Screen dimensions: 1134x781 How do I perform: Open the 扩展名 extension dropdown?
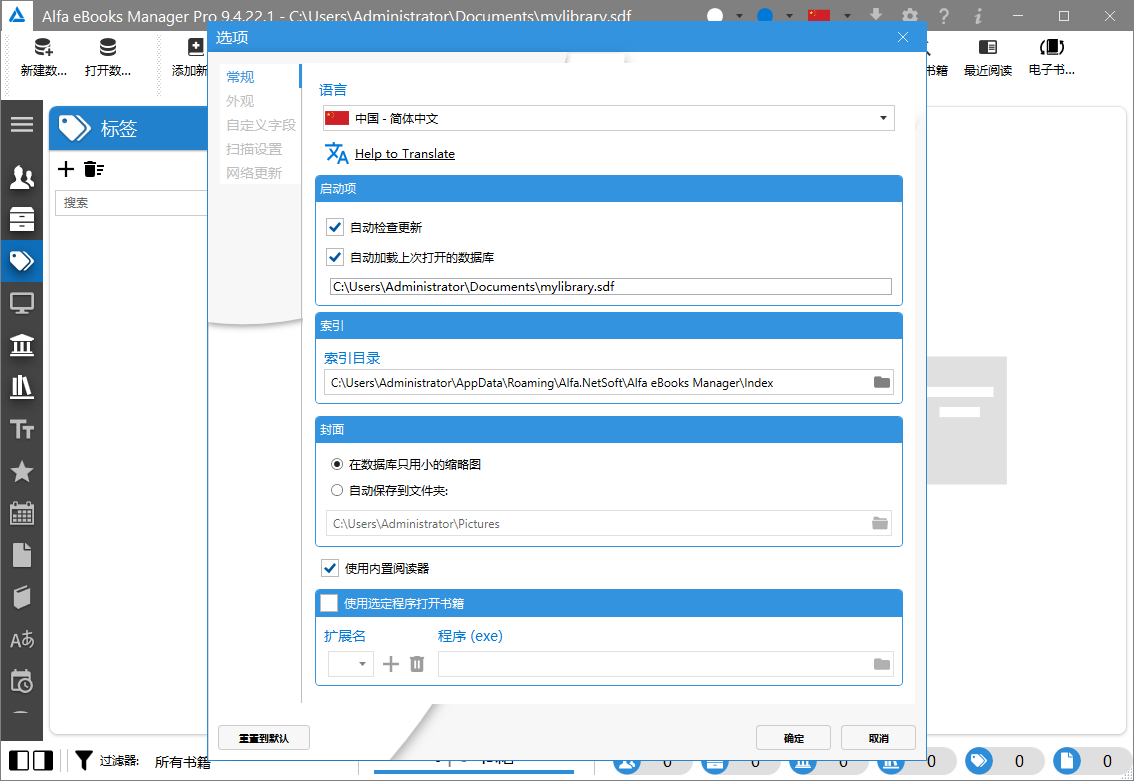pyautogui.click(x=351, y=664)
